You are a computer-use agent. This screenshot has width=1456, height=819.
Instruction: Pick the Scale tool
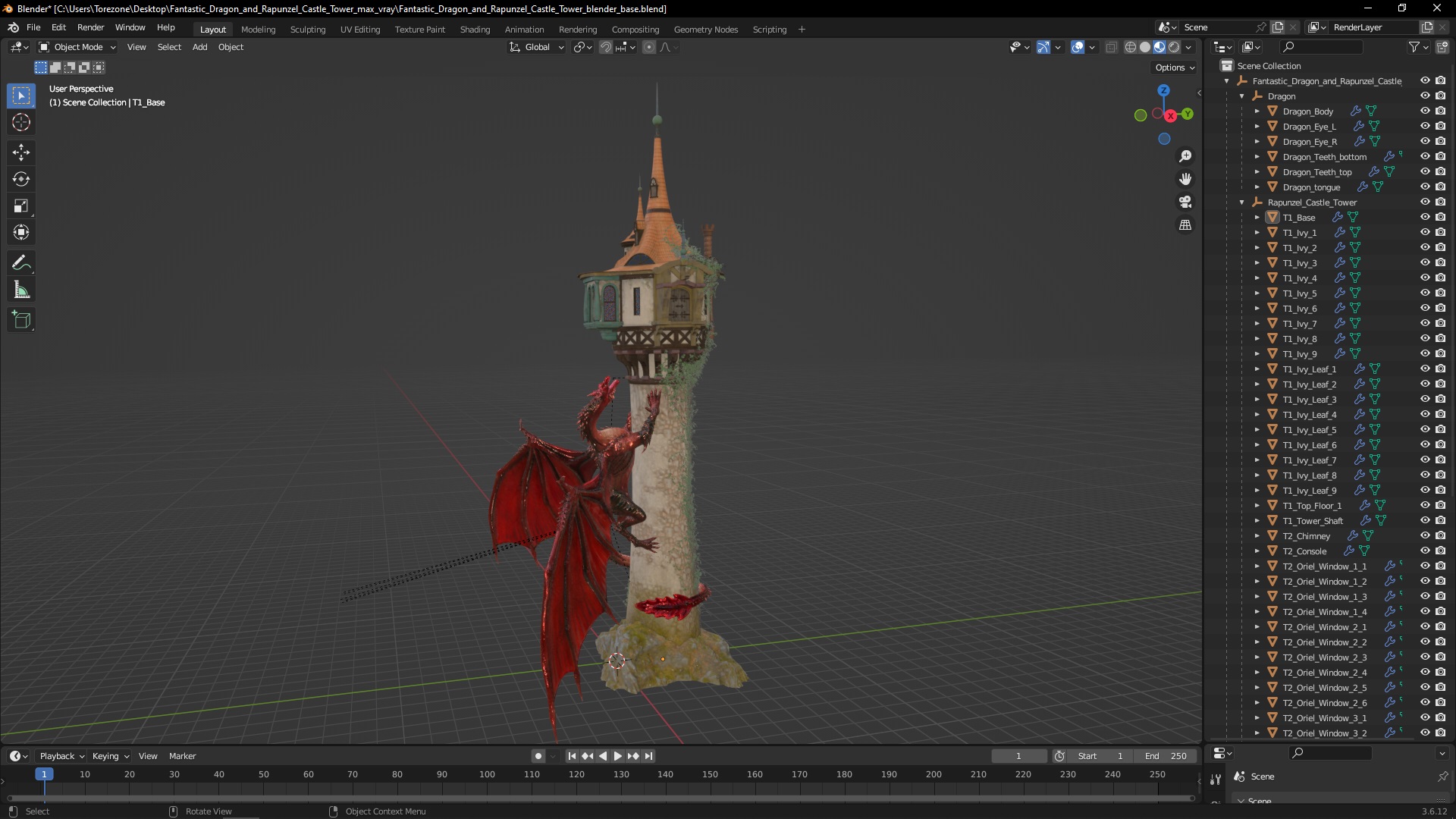[x=21, y=206]
